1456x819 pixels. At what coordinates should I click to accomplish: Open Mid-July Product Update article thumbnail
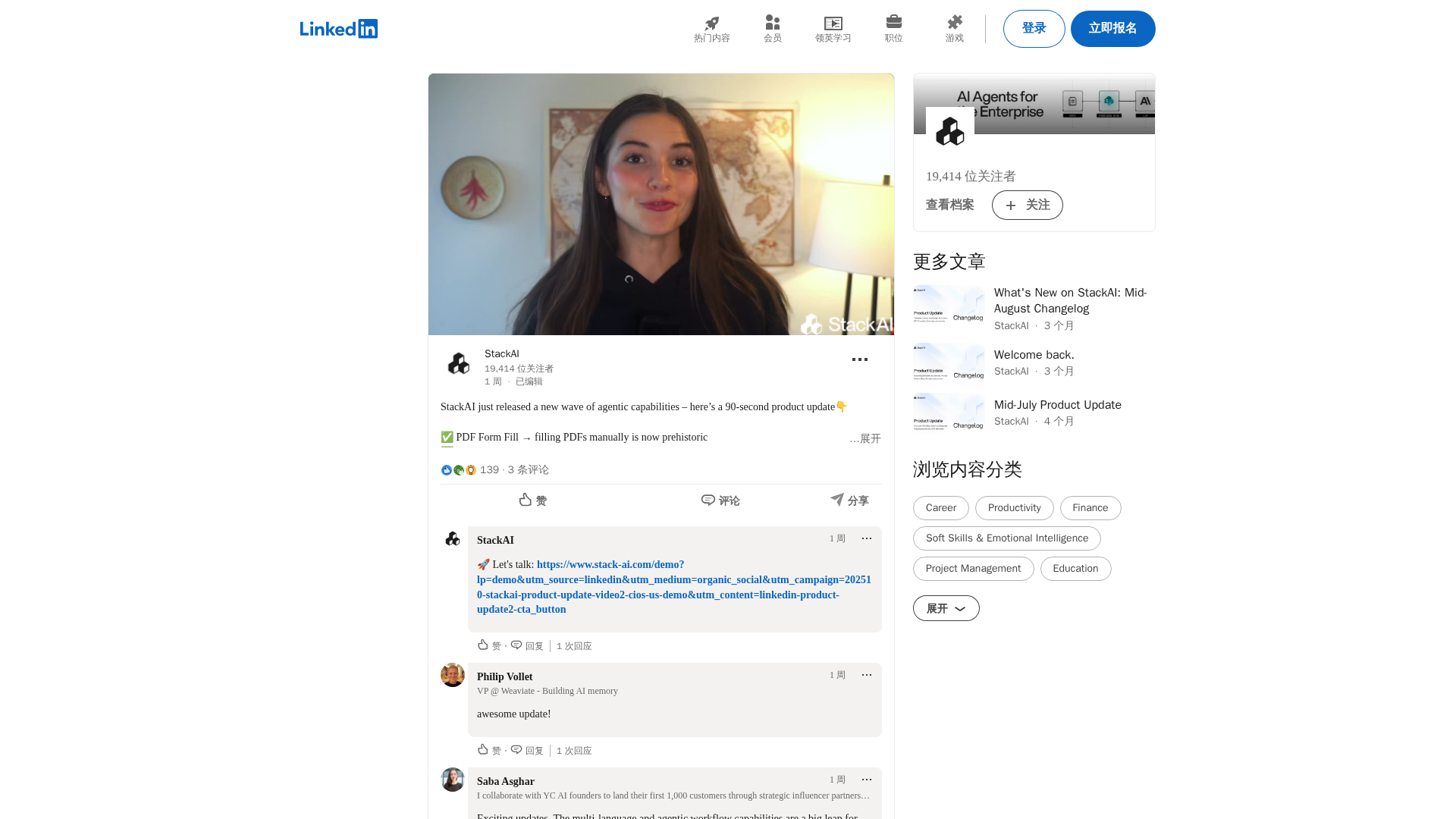click(x=949, y=412)
